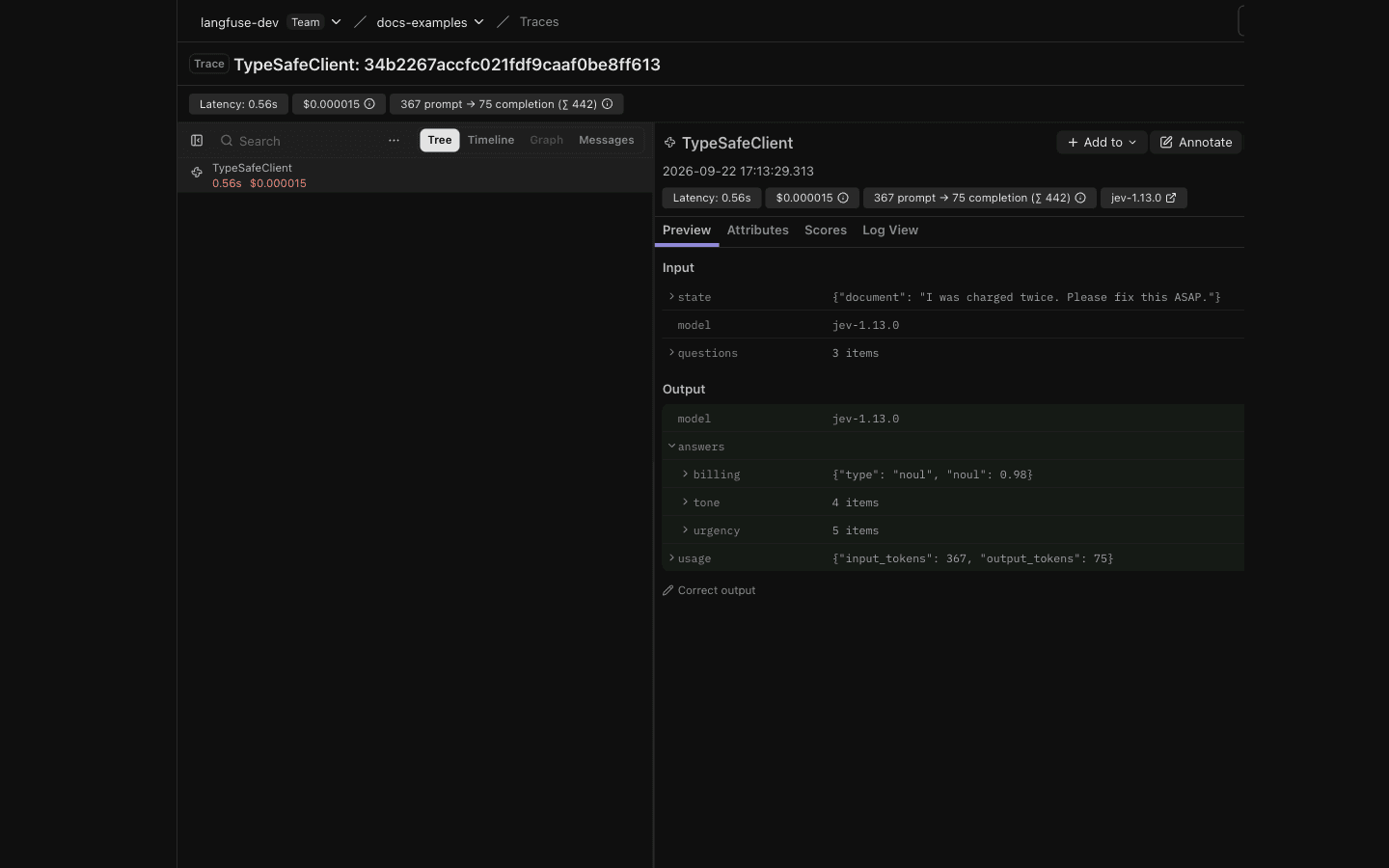
Task: Click info icon in detail panel token badge
Action: [x=1080, y=198]
